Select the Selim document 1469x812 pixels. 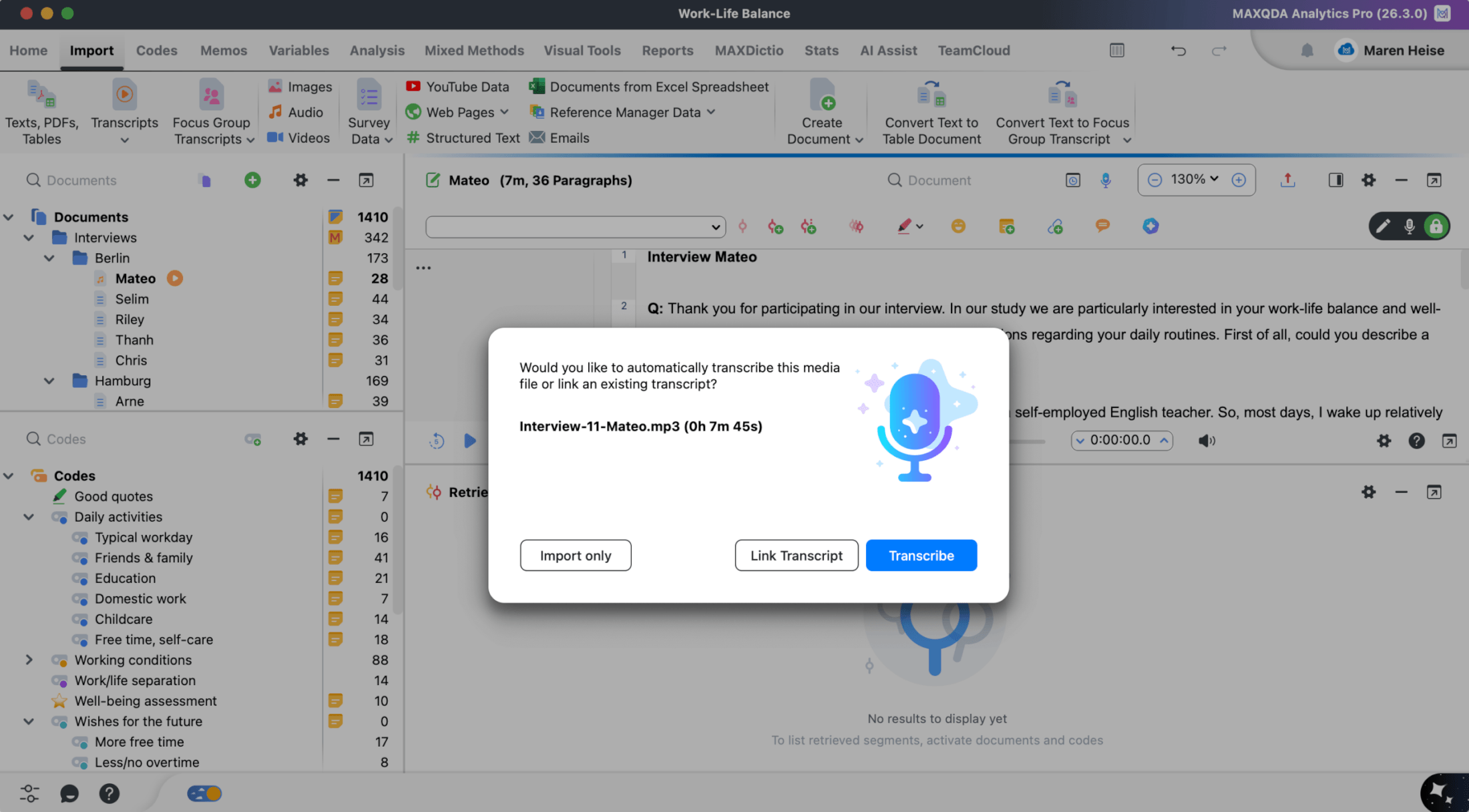point(132,299)
